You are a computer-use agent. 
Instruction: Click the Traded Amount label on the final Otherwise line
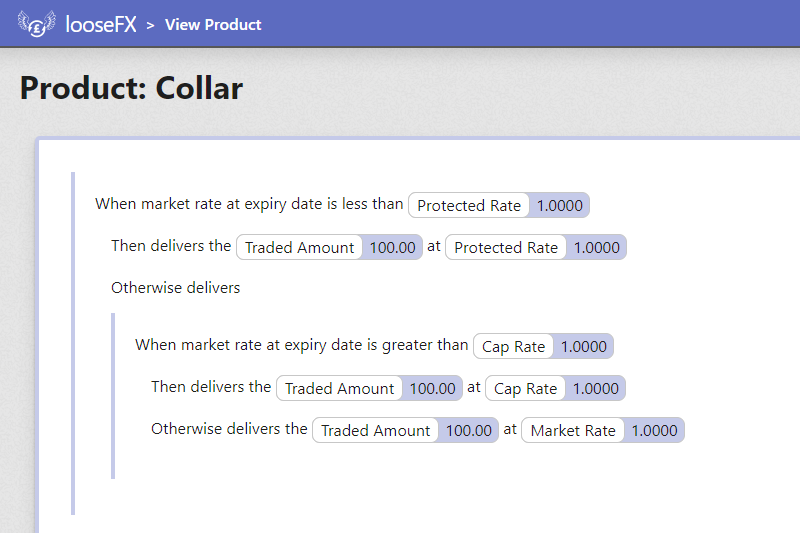(x=376, y=430)
